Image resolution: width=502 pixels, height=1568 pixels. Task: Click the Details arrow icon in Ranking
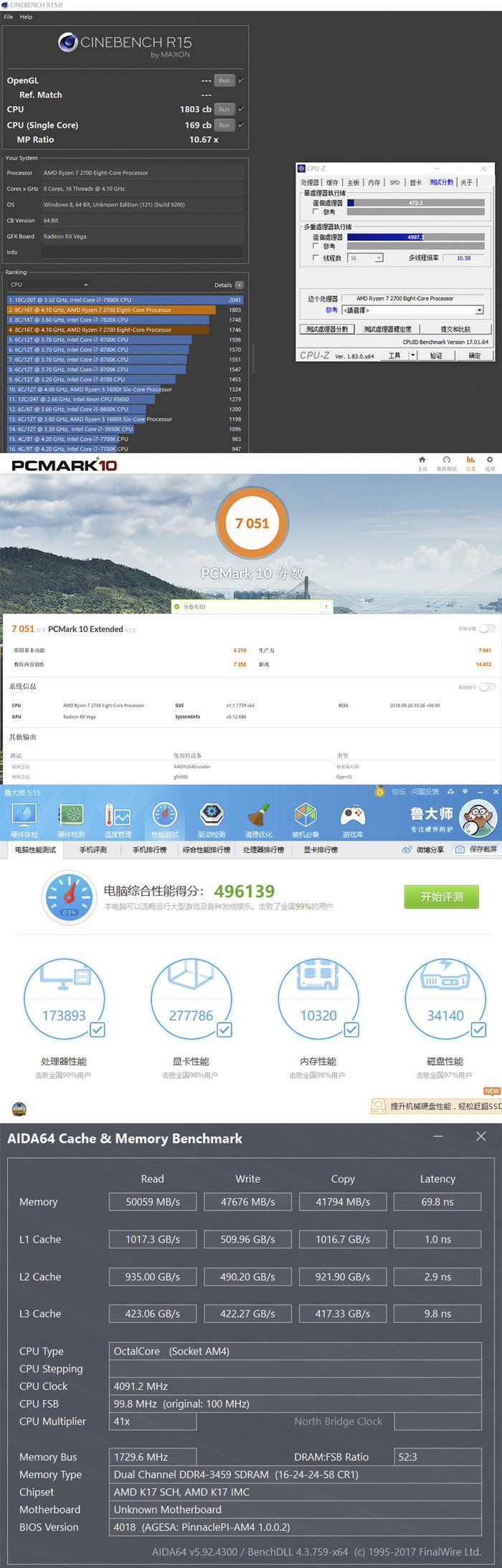pos(240,285)
